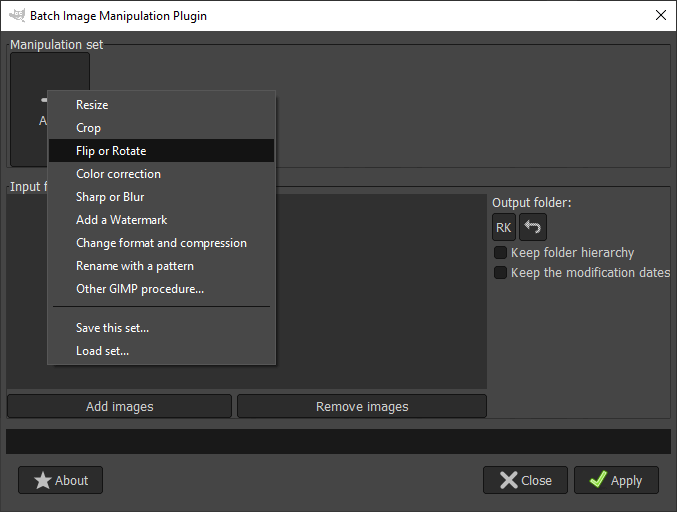Choose Load set menu item

coord(161,351)
